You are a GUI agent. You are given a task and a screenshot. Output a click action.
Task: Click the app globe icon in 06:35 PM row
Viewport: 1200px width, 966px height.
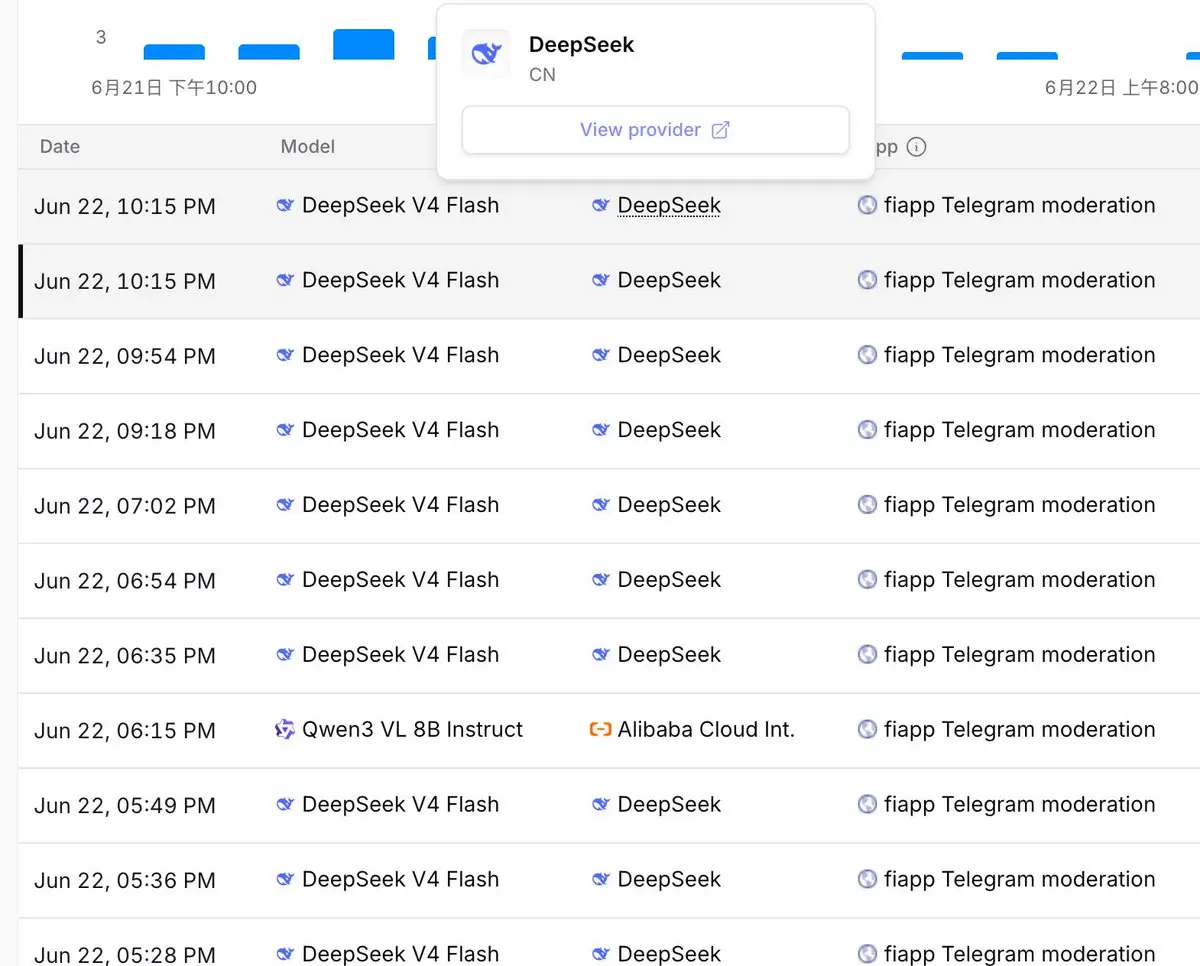tap(867, 655)
